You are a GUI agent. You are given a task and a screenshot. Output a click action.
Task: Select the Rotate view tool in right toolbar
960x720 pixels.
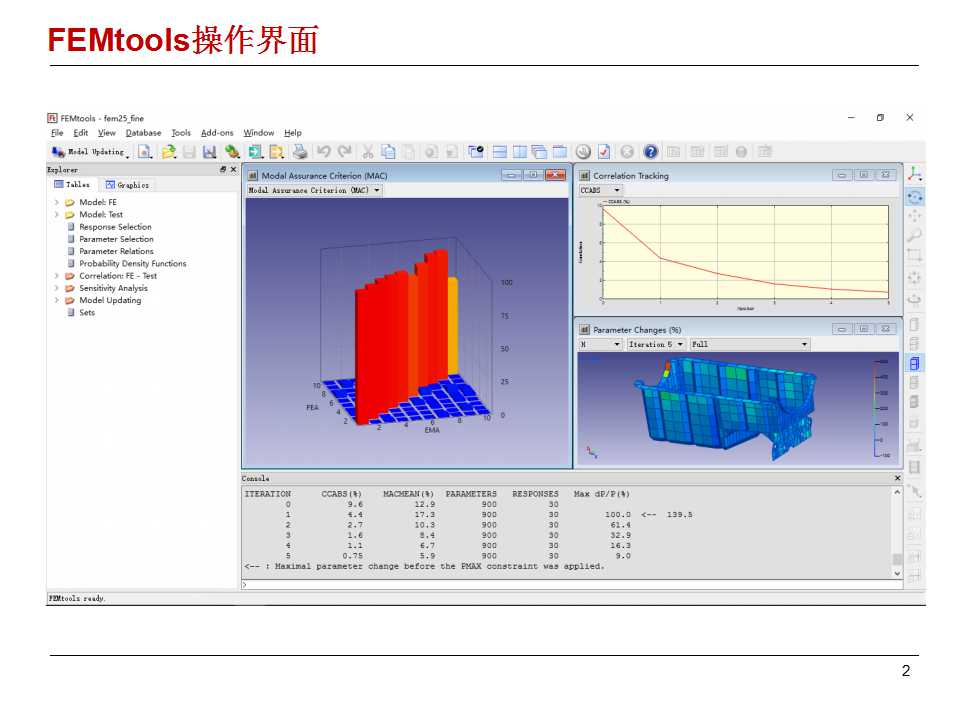click(x=915, y=197)
